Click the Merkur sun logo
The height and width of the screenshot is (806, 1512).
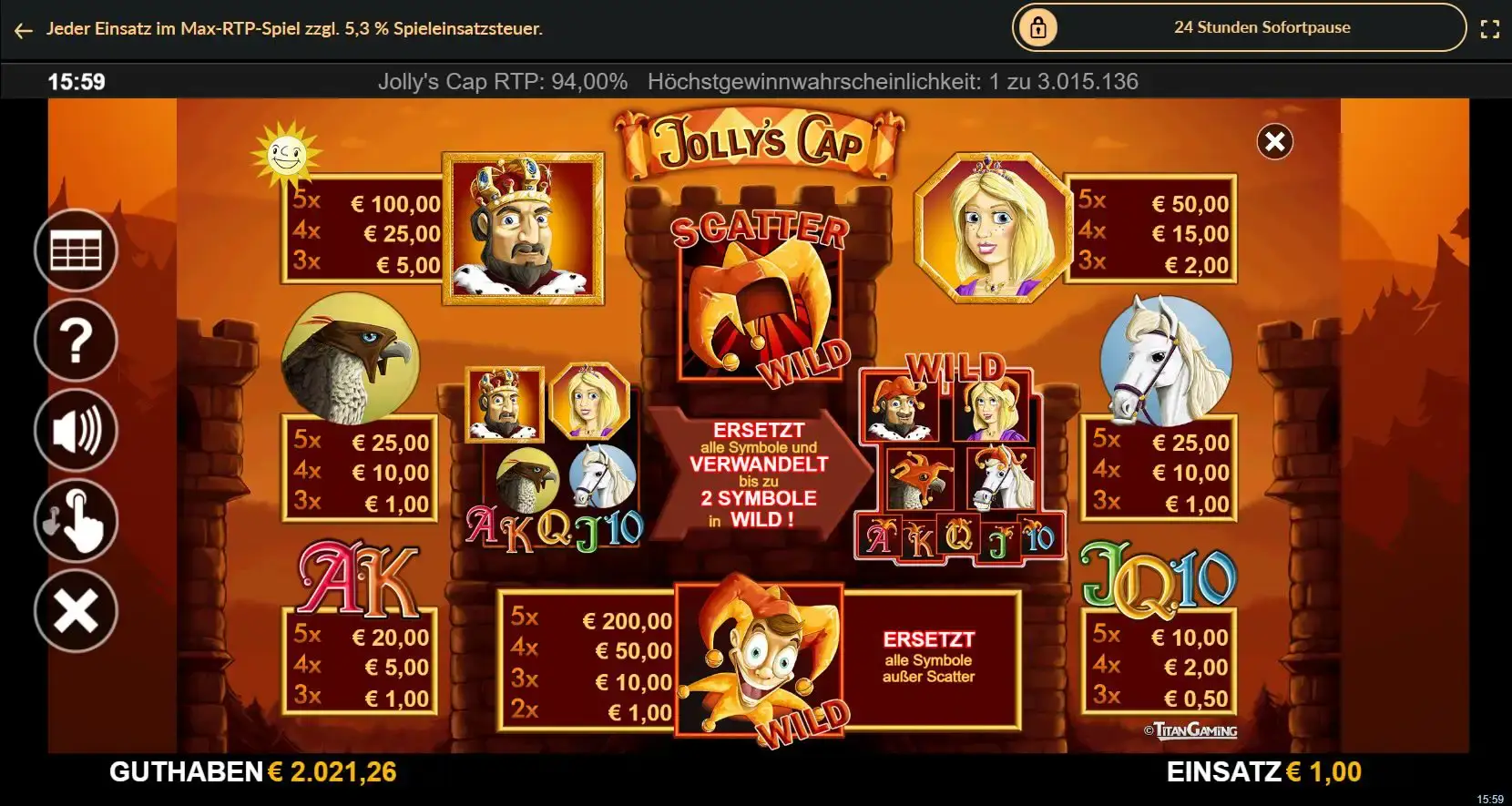pos(285,154)
